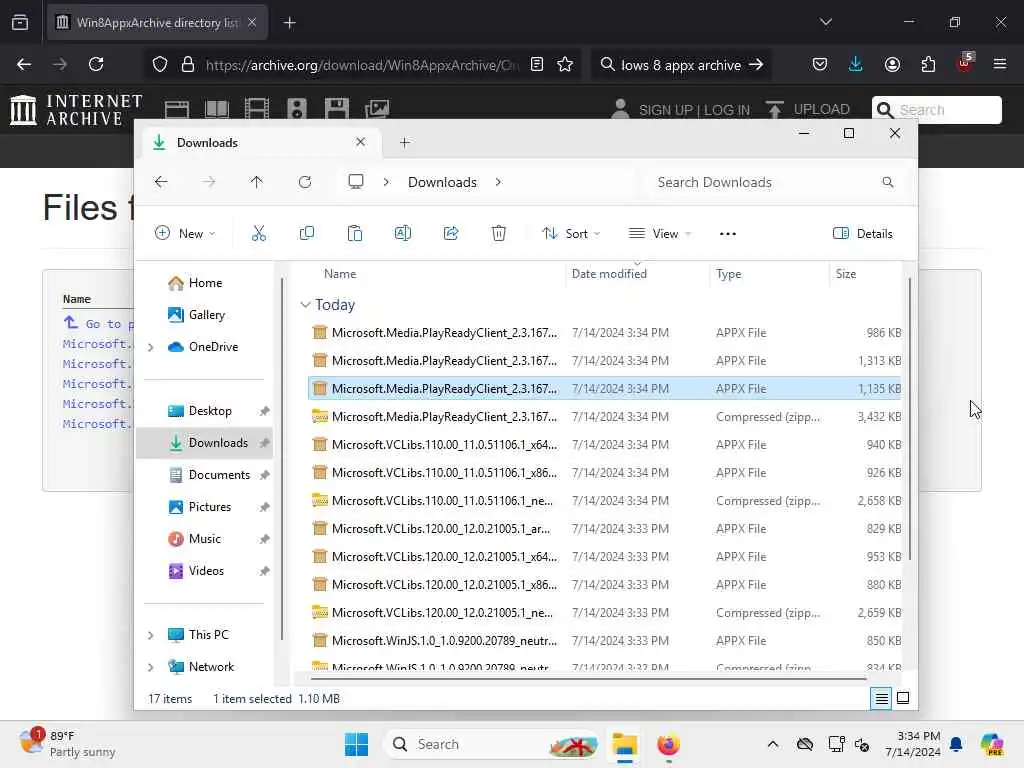Select the Win8AppxArchive Firefox tab
1024x768 pixels.
click(156, 23)
